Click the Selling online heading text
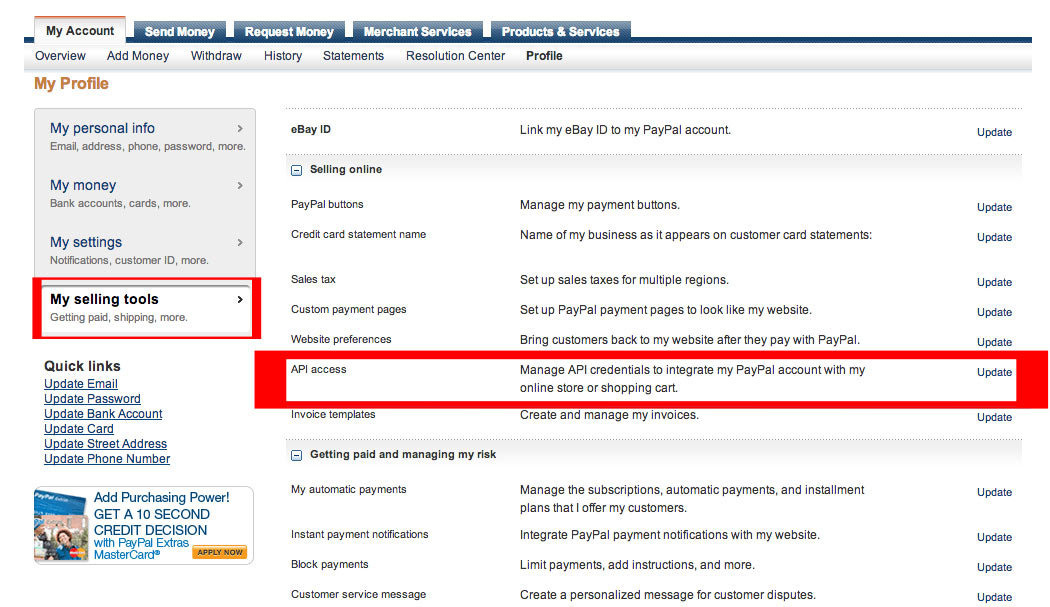 (x=346, y=170)
